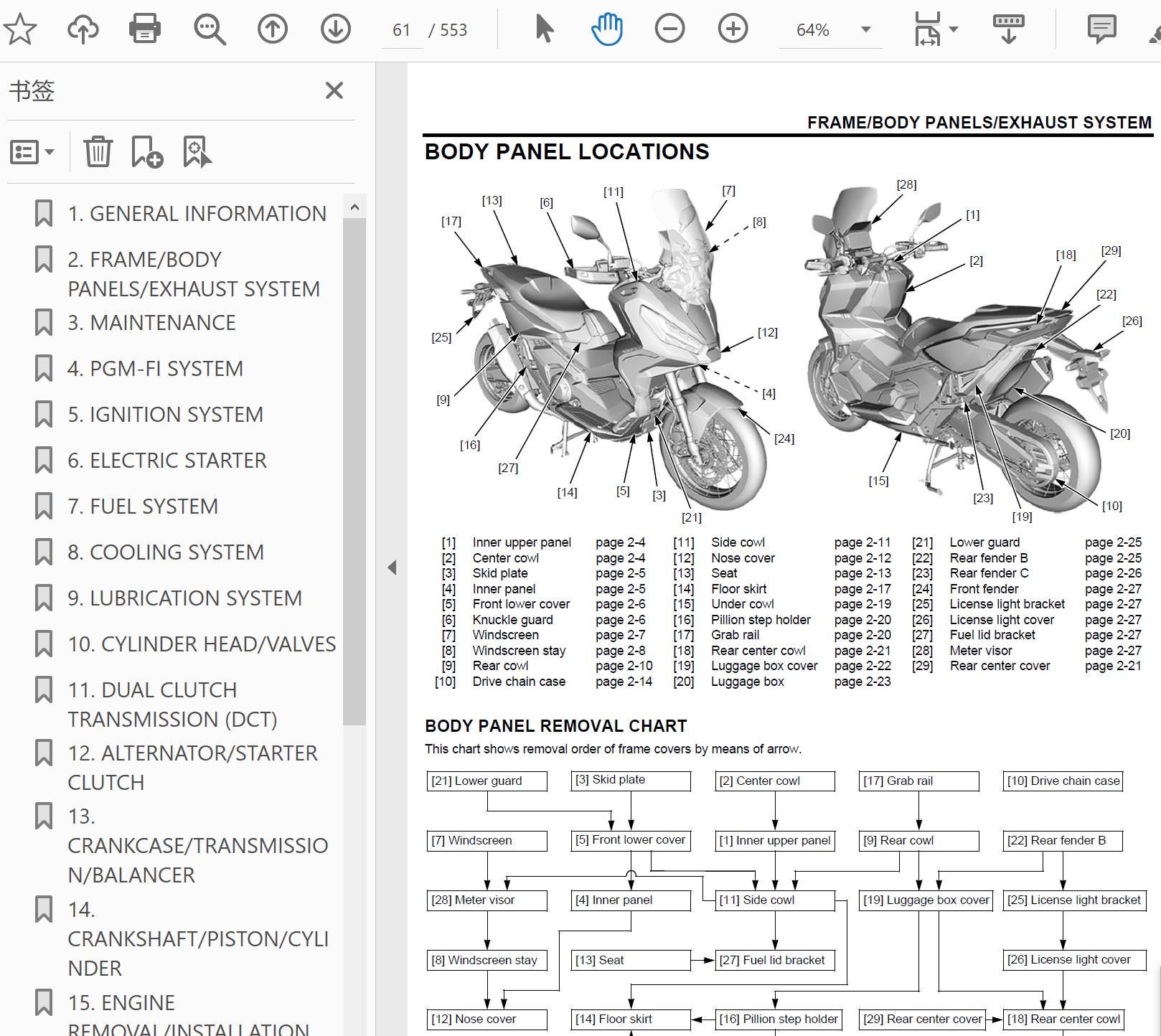Delete the selected bookmark
The width and height of the screenshot is (1161, 1036).
click(98, 152)
